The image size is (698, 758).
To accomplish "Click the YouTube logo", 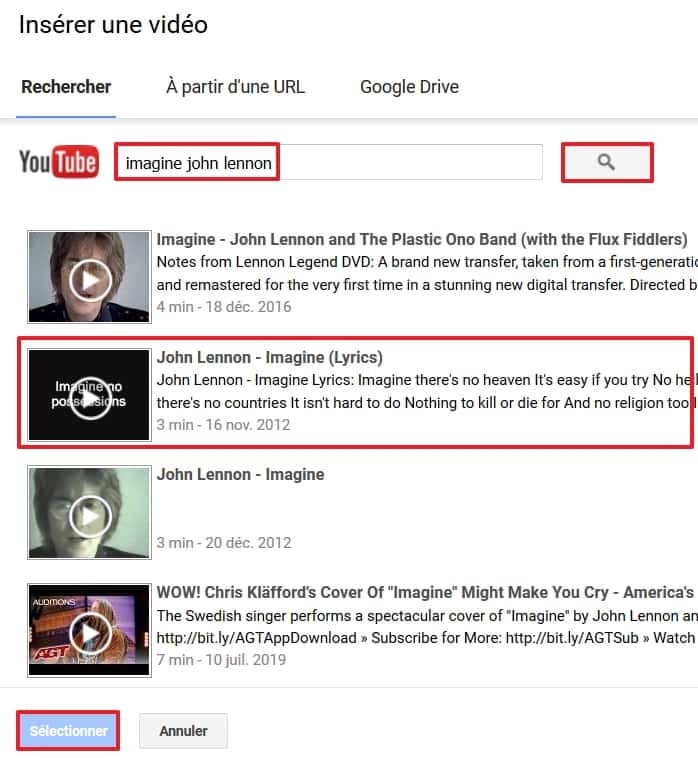I will click(x=59, y=161).
